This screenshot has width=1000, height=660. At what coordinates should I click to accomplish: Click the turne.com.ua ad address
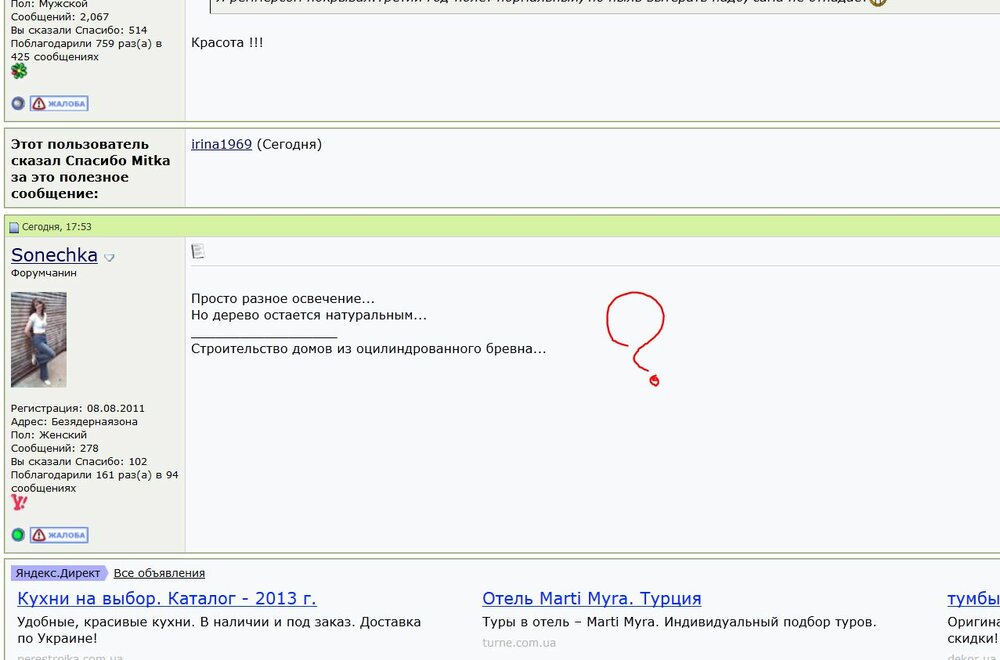519,643
